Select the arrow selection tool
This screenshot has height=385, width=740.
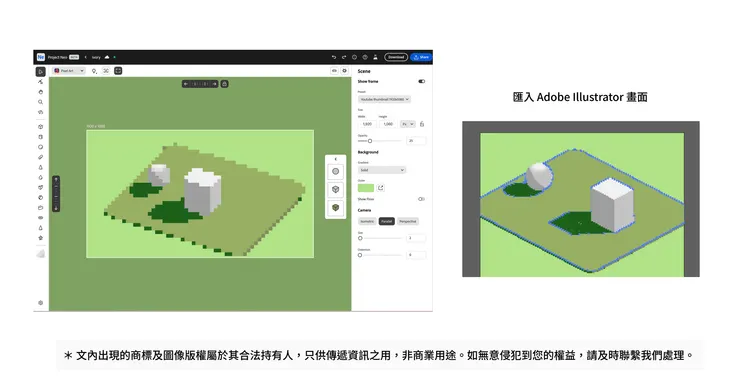click(x=41, y=72)
